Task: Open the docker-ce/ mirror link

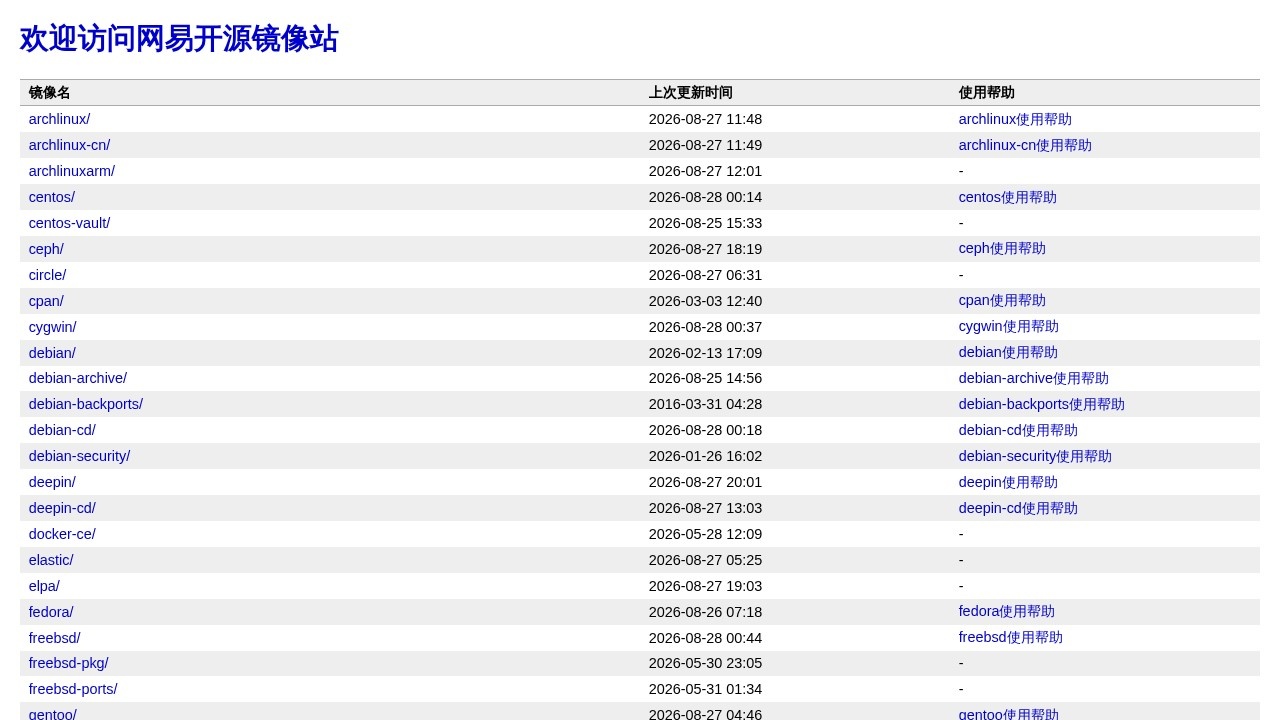Action: pyautogui.click(x=62, y=534)
